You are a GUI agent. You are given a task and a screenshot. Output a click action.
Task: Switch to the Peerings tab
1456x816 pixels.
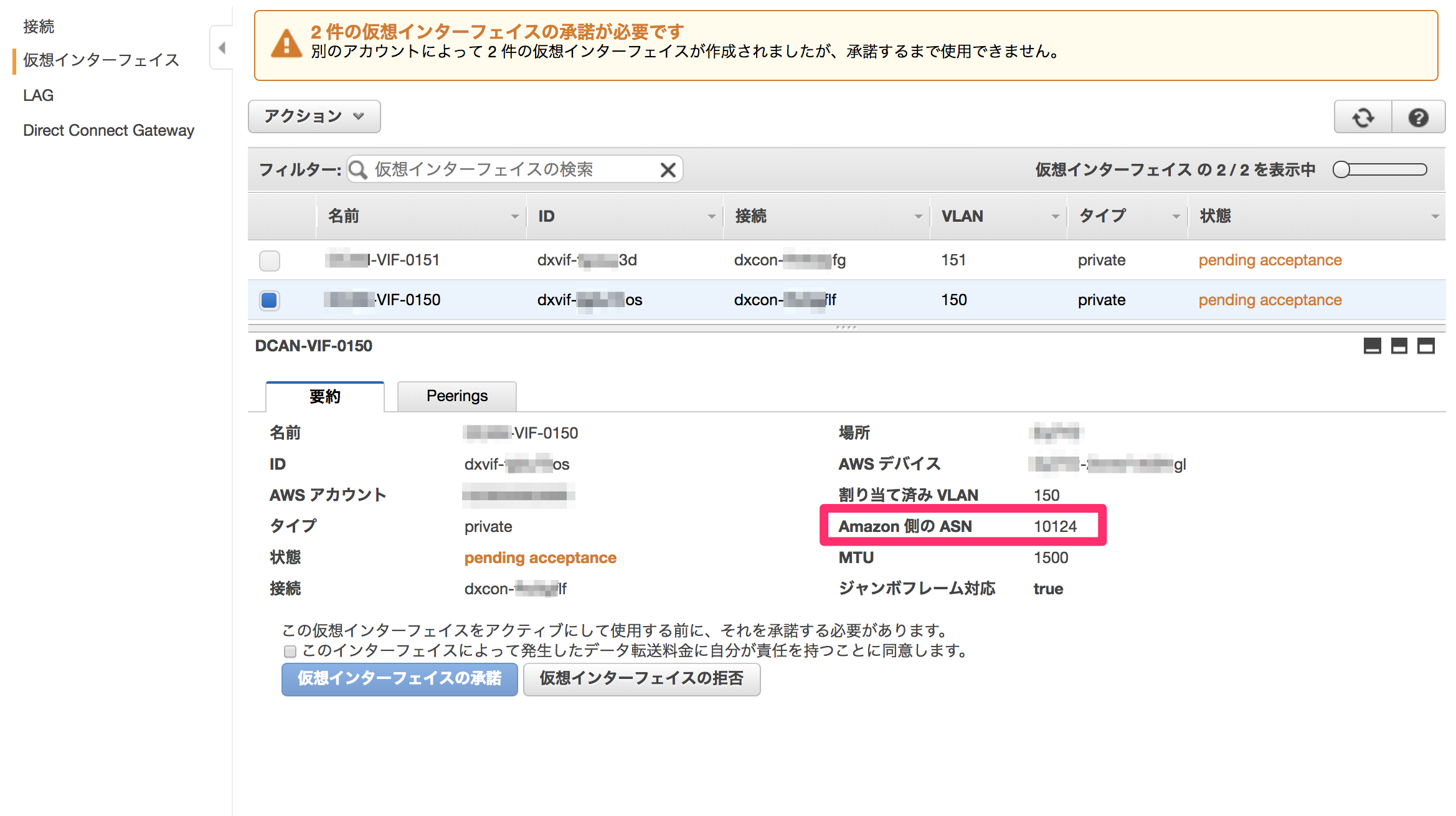tap(457, 396)
